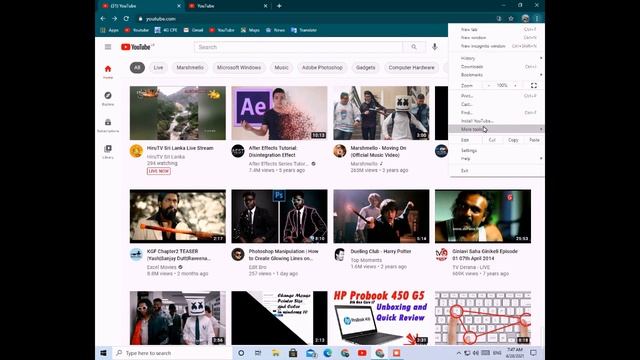Toggle fullscreen icon in Zoom row
This screenshot has height=360, width=640.
(533, 85)
